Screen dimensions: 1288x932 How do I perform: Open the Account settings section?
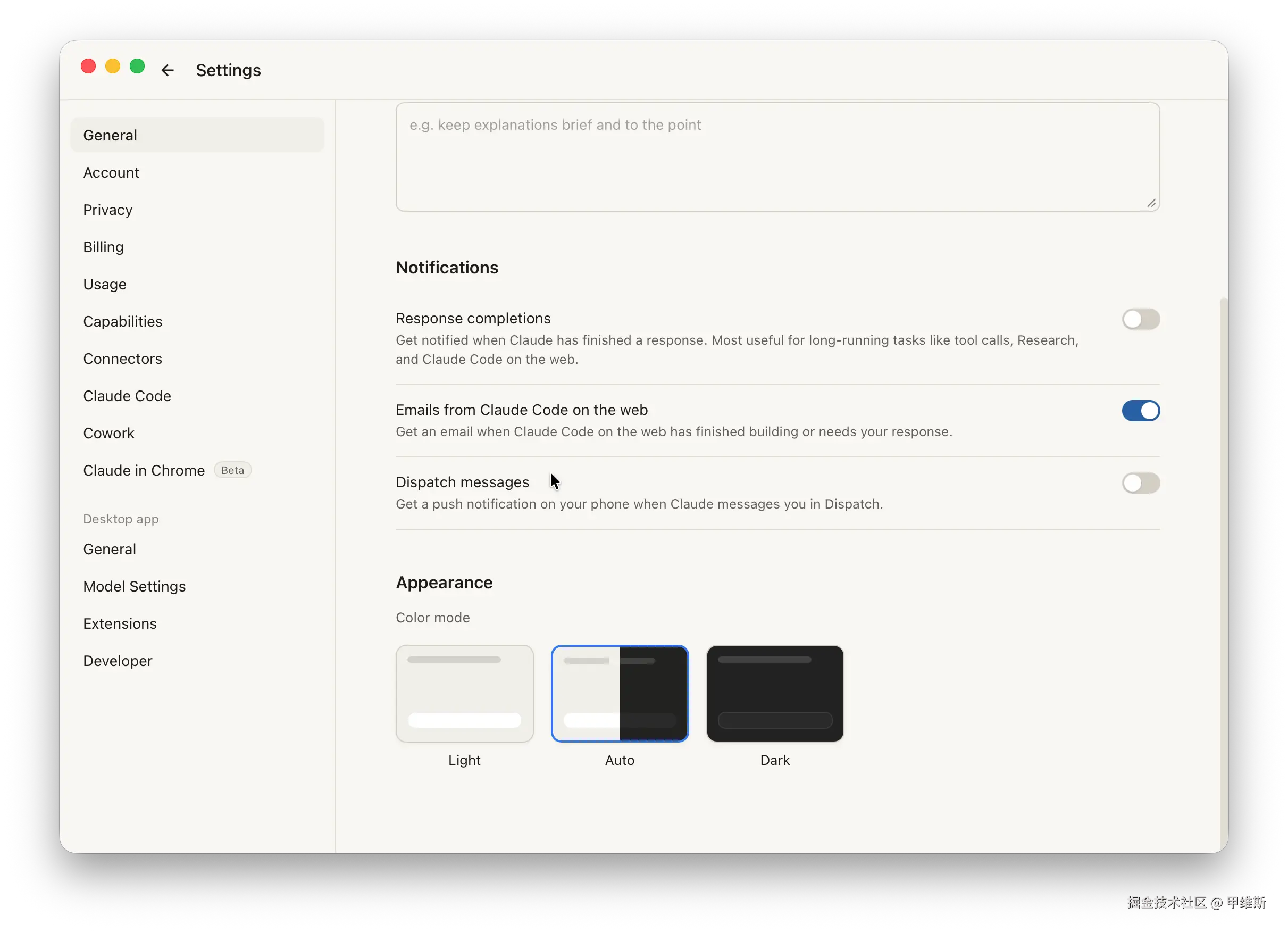click(x=111, y=173)
